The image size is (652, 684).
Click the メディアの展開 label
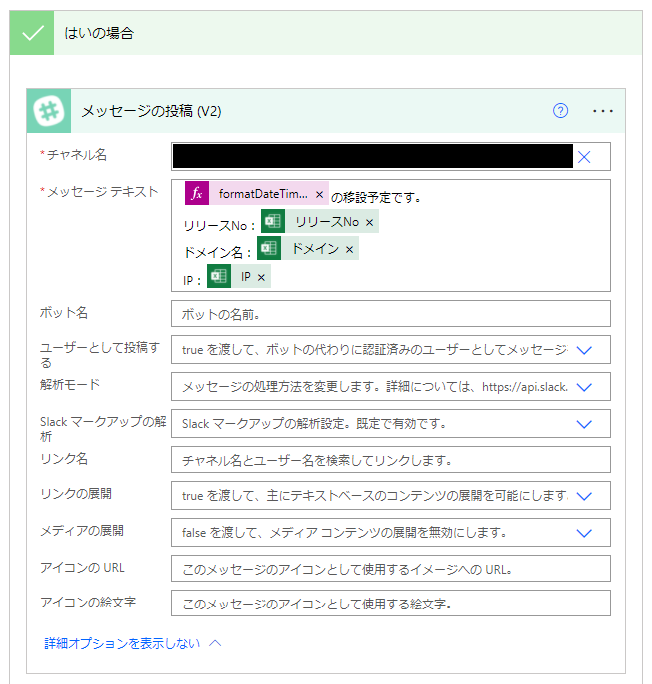(82, 531)
